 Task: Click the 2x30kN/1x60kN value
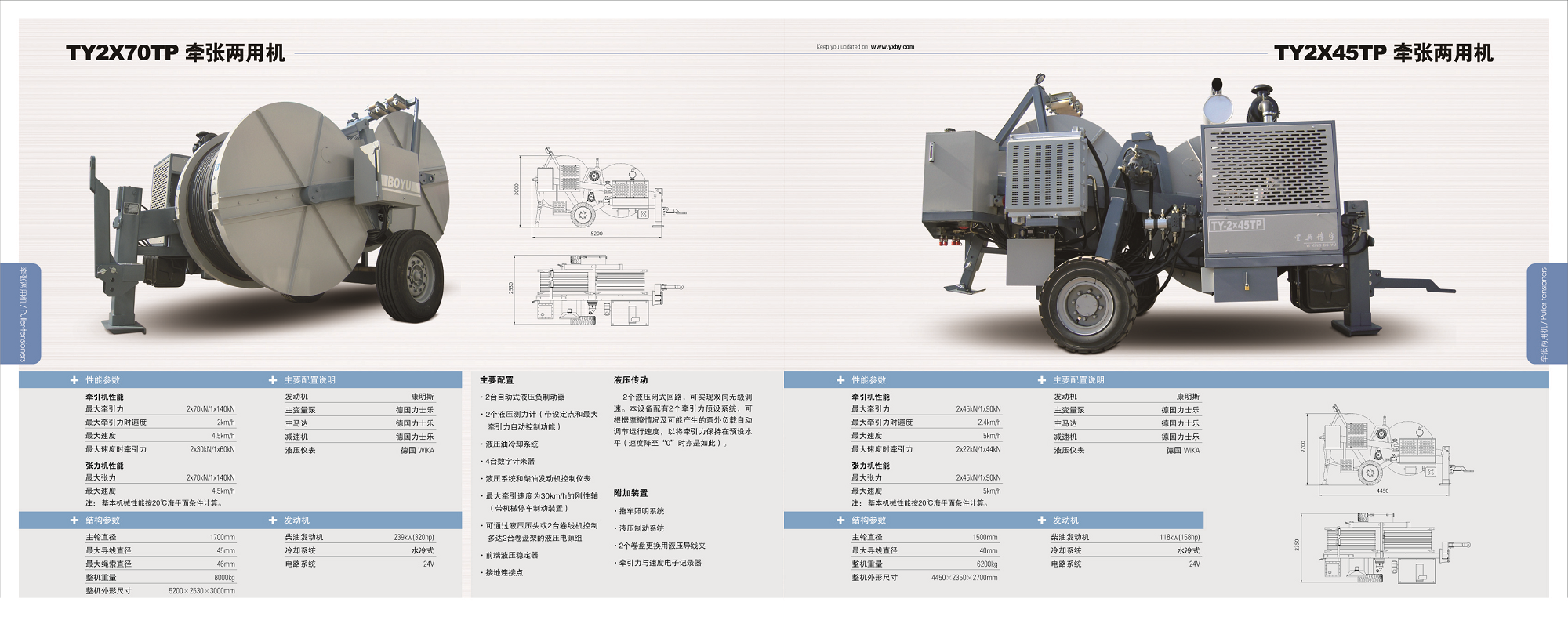[212, 450]
